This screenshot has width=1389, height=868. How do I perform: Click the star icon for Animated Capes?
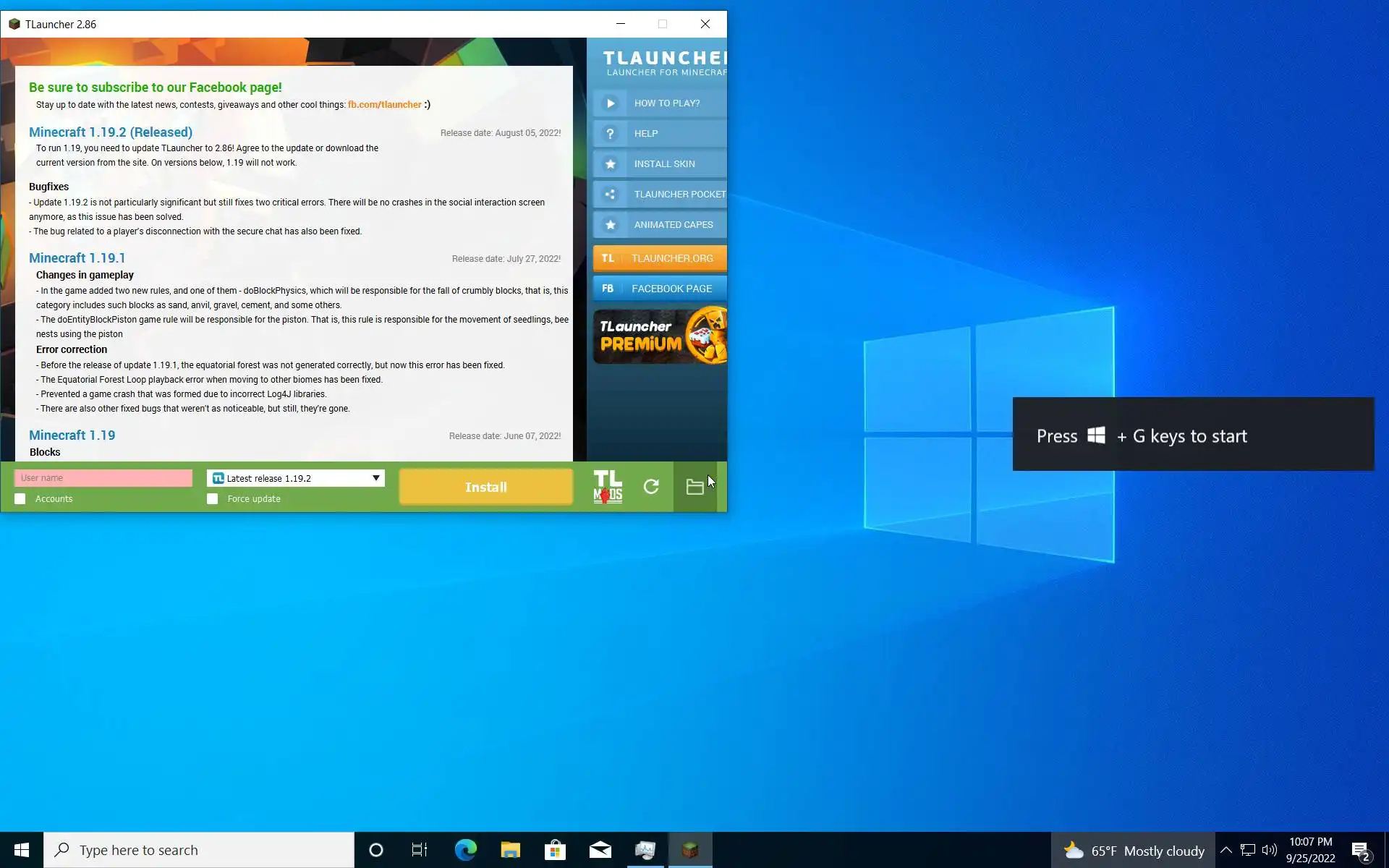(610, 225)
